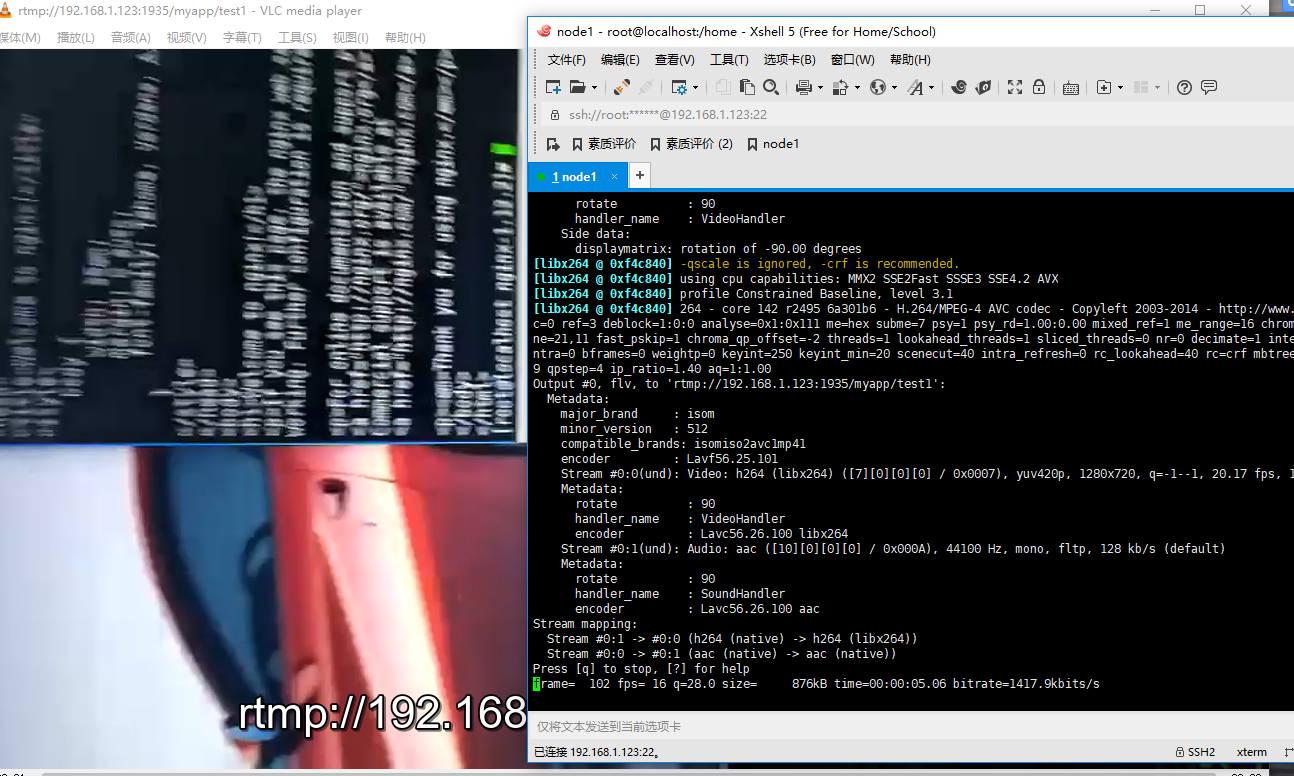Open Xshell 查看(V) menu

674,60
